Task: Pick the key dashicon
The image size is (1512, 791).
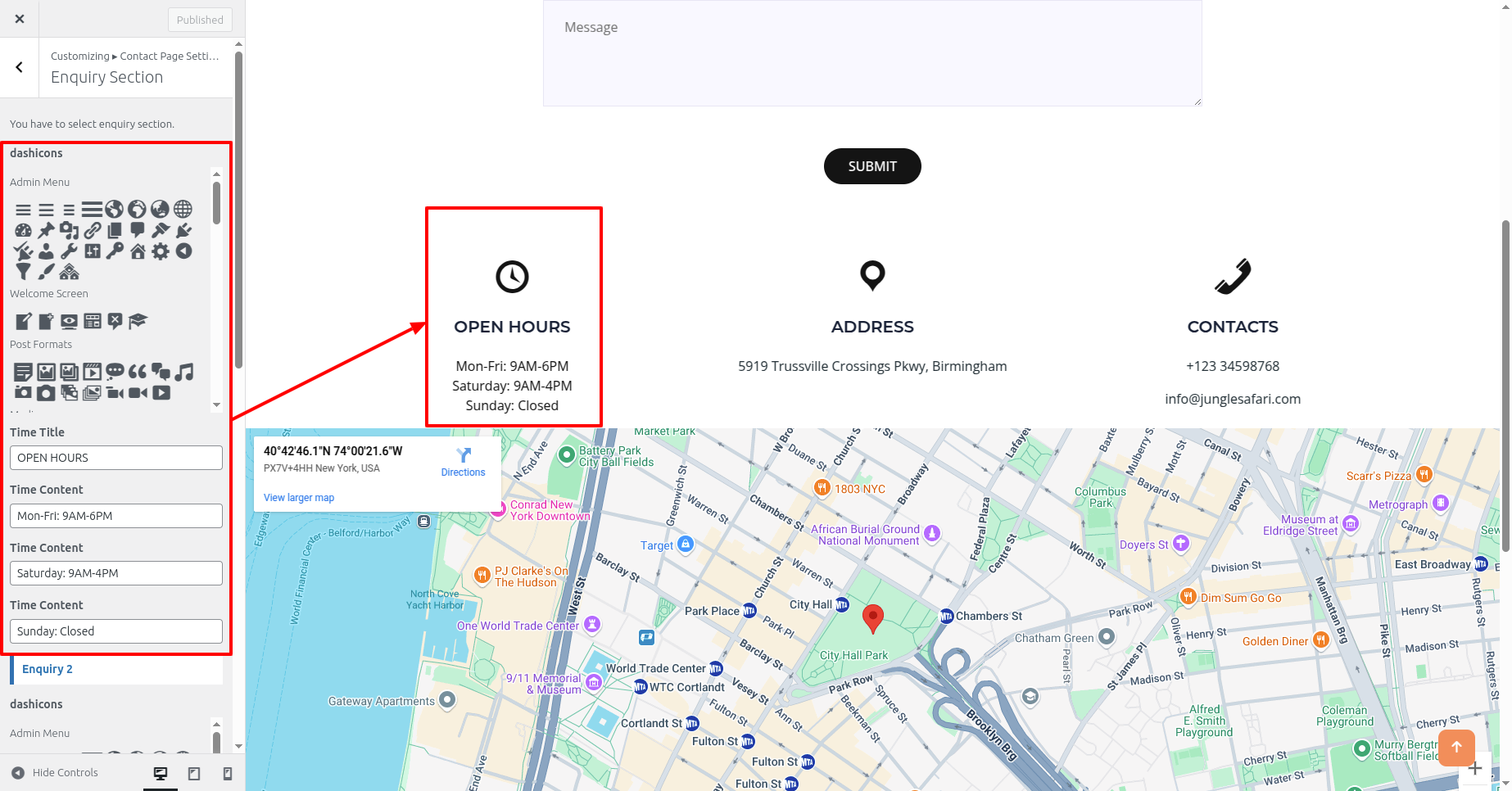Action: pyautogui.click(x=115, y=251)
